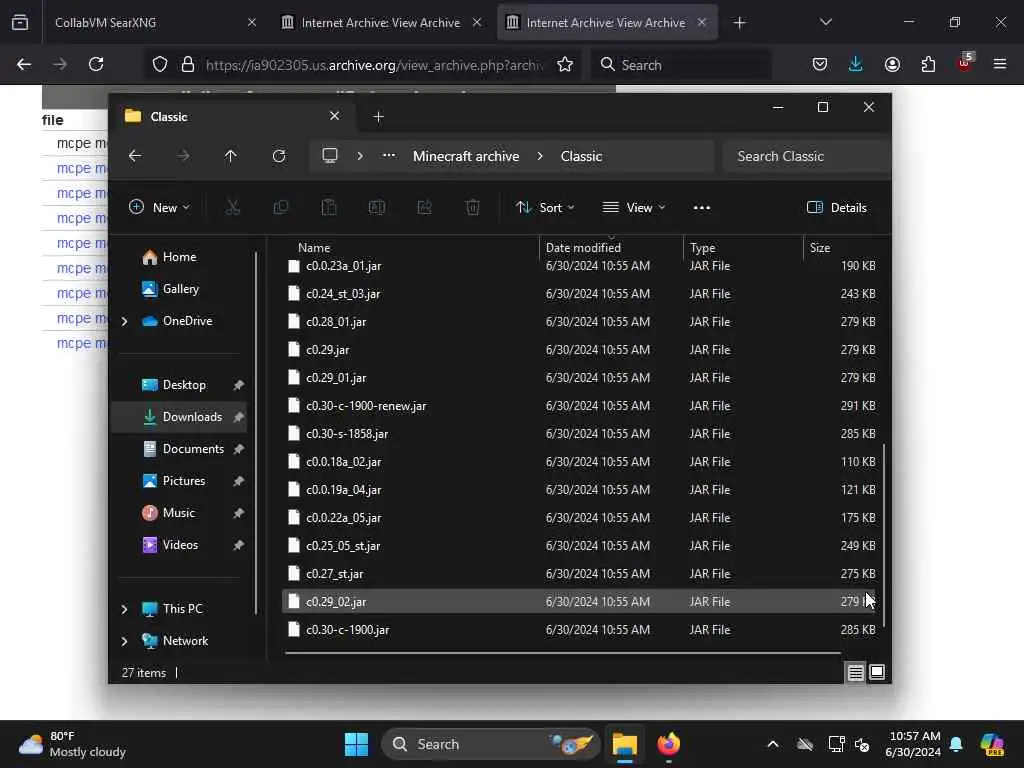Expand OneDrive in navigation pane
The image size is (1024, 768).
124,321
